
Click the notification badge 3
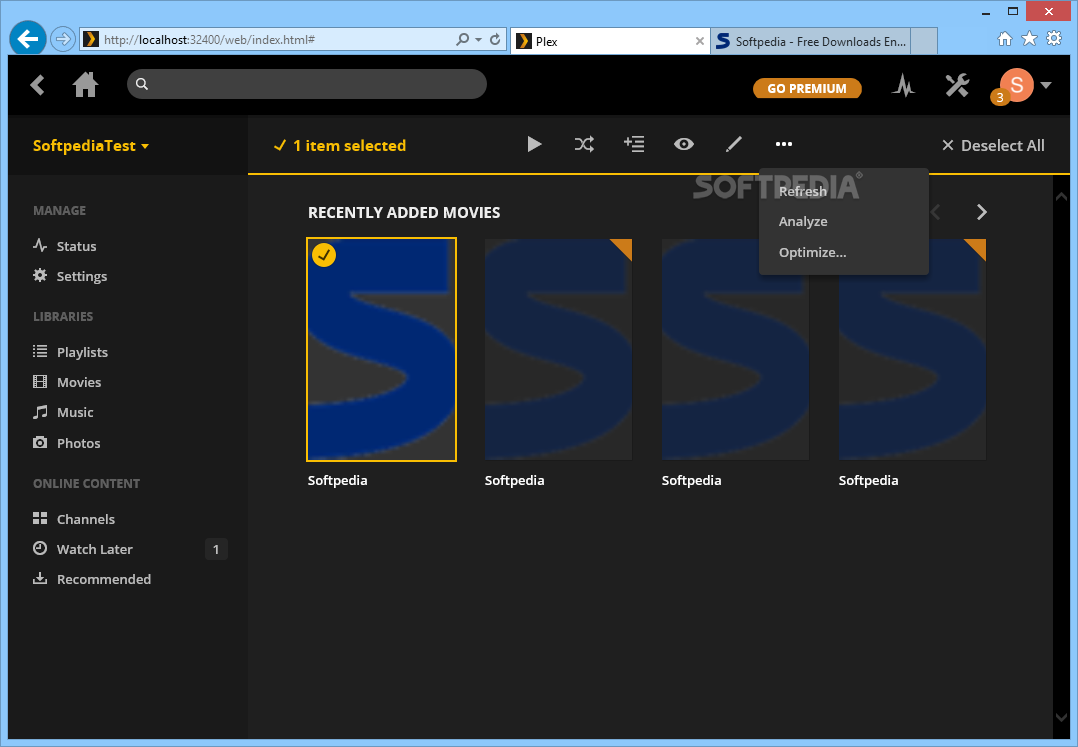click(1000, 98)
